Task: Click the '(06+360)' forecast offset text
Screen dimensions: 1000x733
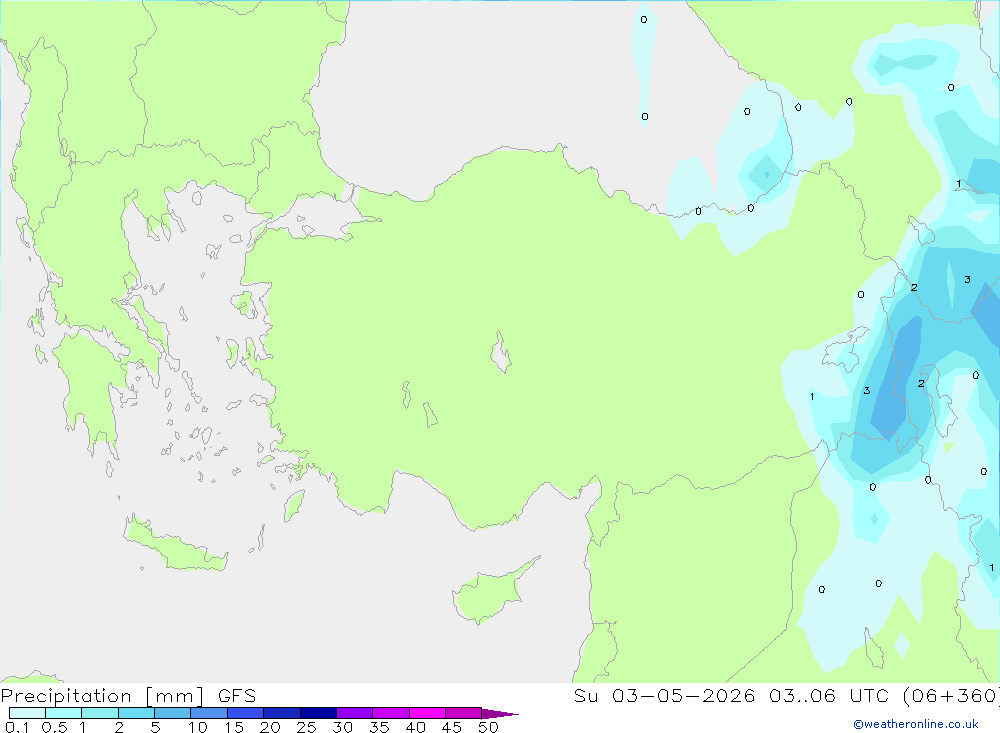Action: (951, 696)
